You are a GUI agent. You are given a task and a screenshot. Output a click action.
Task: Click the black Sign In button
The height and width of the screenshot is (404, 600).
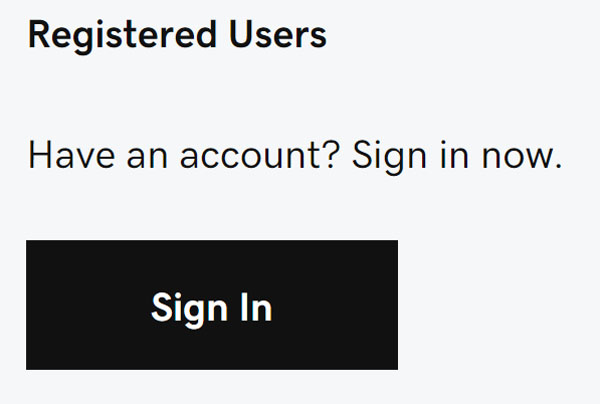coord(212,305)
